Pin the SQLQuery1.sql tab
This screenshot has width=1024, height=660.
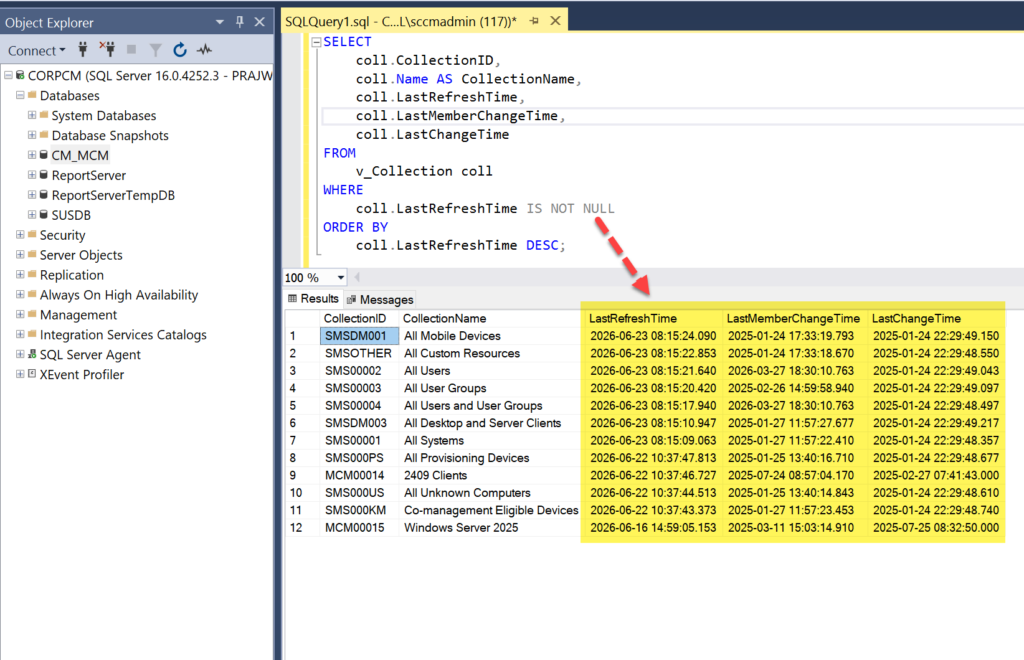[534, 21]
